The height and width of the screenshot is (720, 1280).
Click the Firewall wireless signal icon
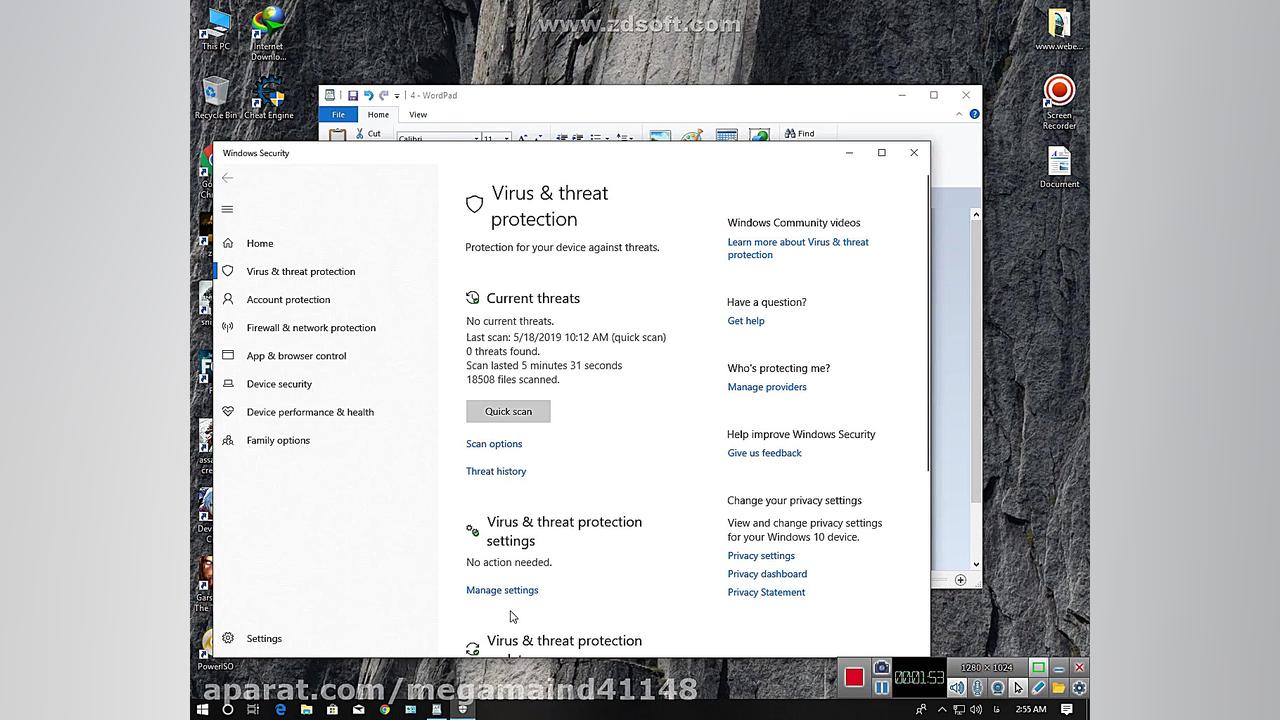click(228, 327)
